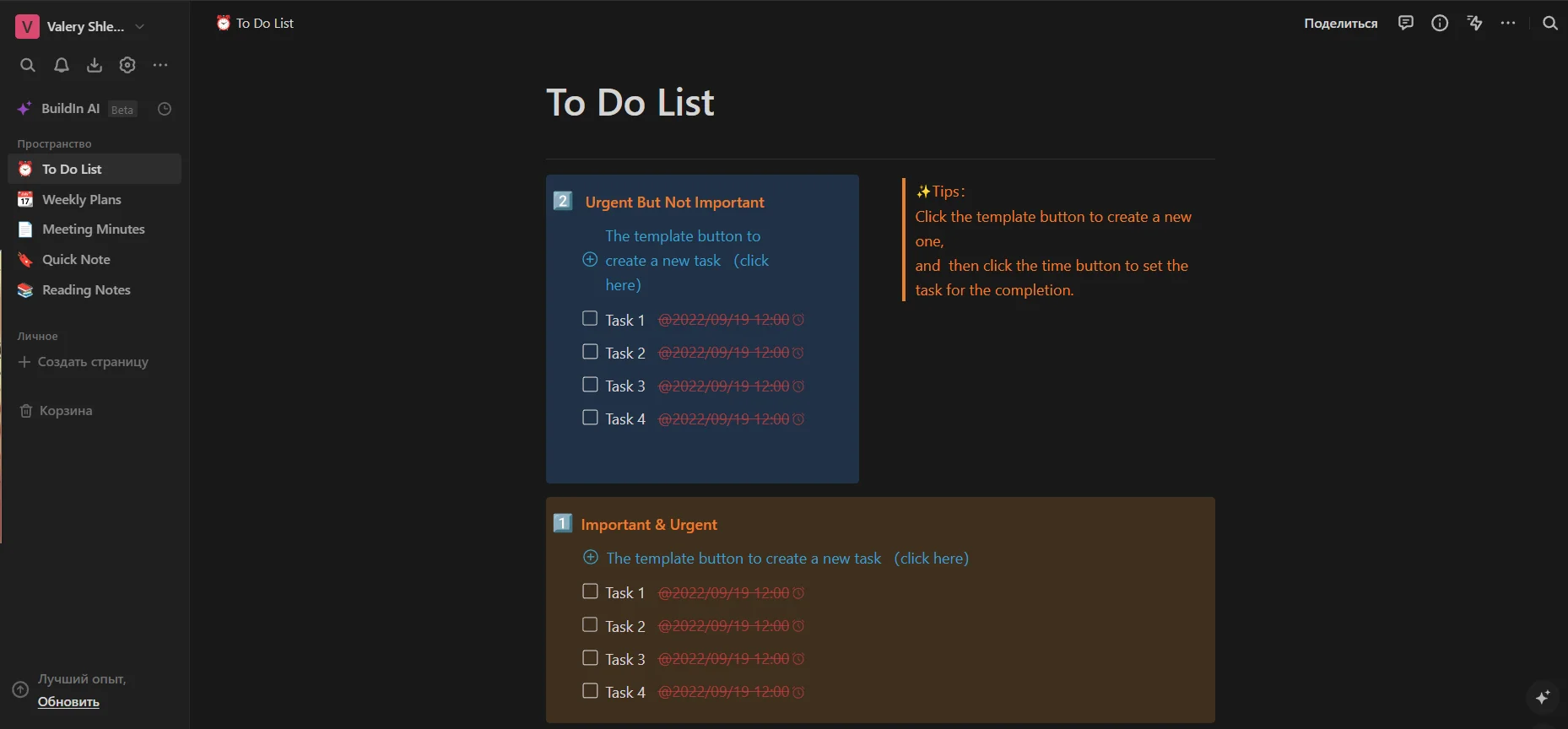Image resolution: width=1568 pixels, height=729 pixels.
Task: Open comments icon in top bar
Action: 1405,23
